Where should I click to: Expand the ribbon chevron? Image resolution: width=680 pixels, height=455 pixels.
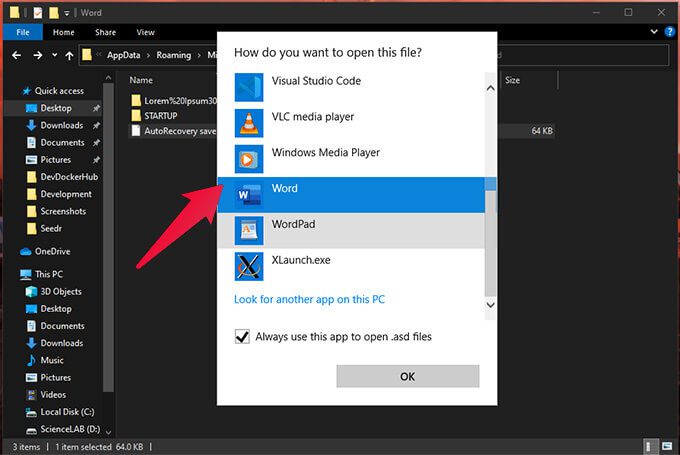(x=654, y=32)
